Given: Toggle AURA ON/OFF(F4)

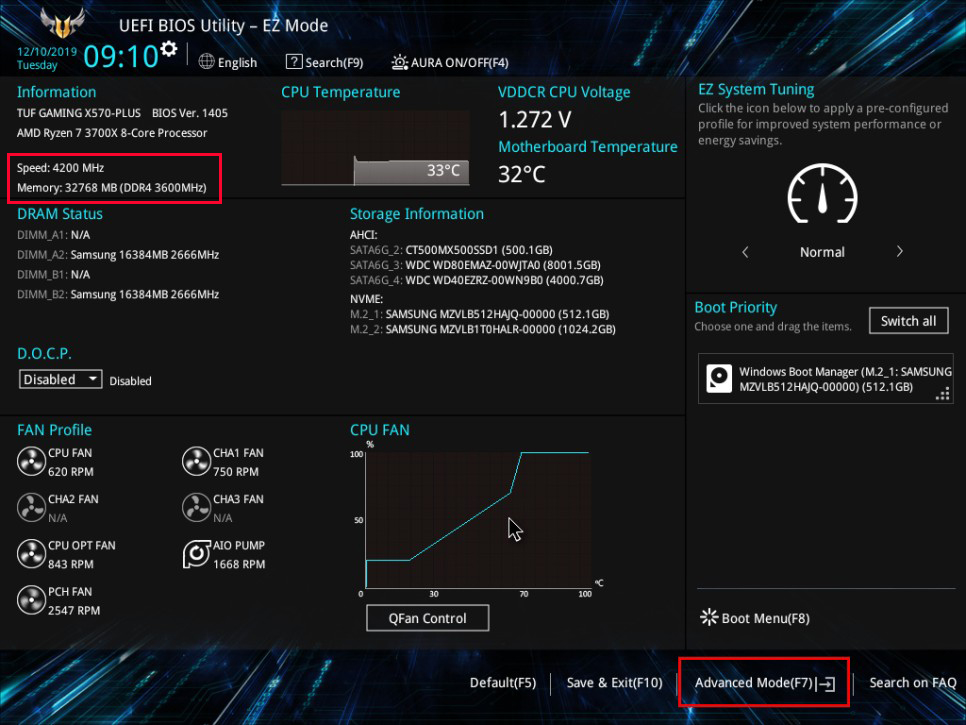Looking at the screenshot, I should click(450, 62).
